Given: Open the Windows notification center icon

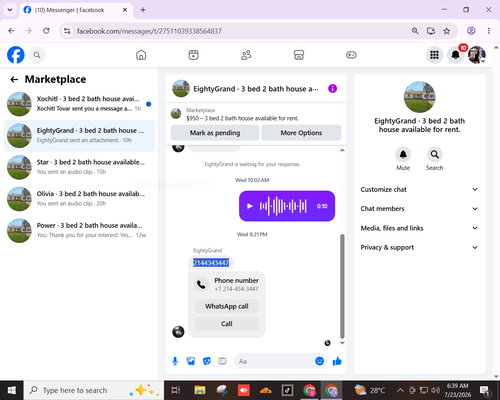Looking at the screenshot, I should coord(484,390).
